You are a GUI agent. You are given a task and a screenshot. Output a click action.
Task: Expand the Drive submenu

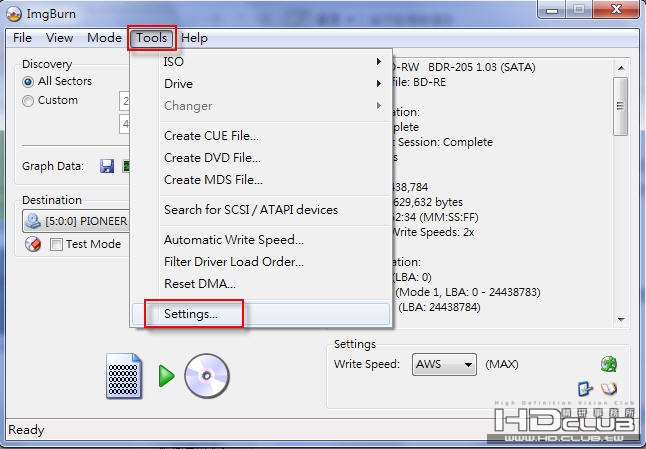point(261,84)
